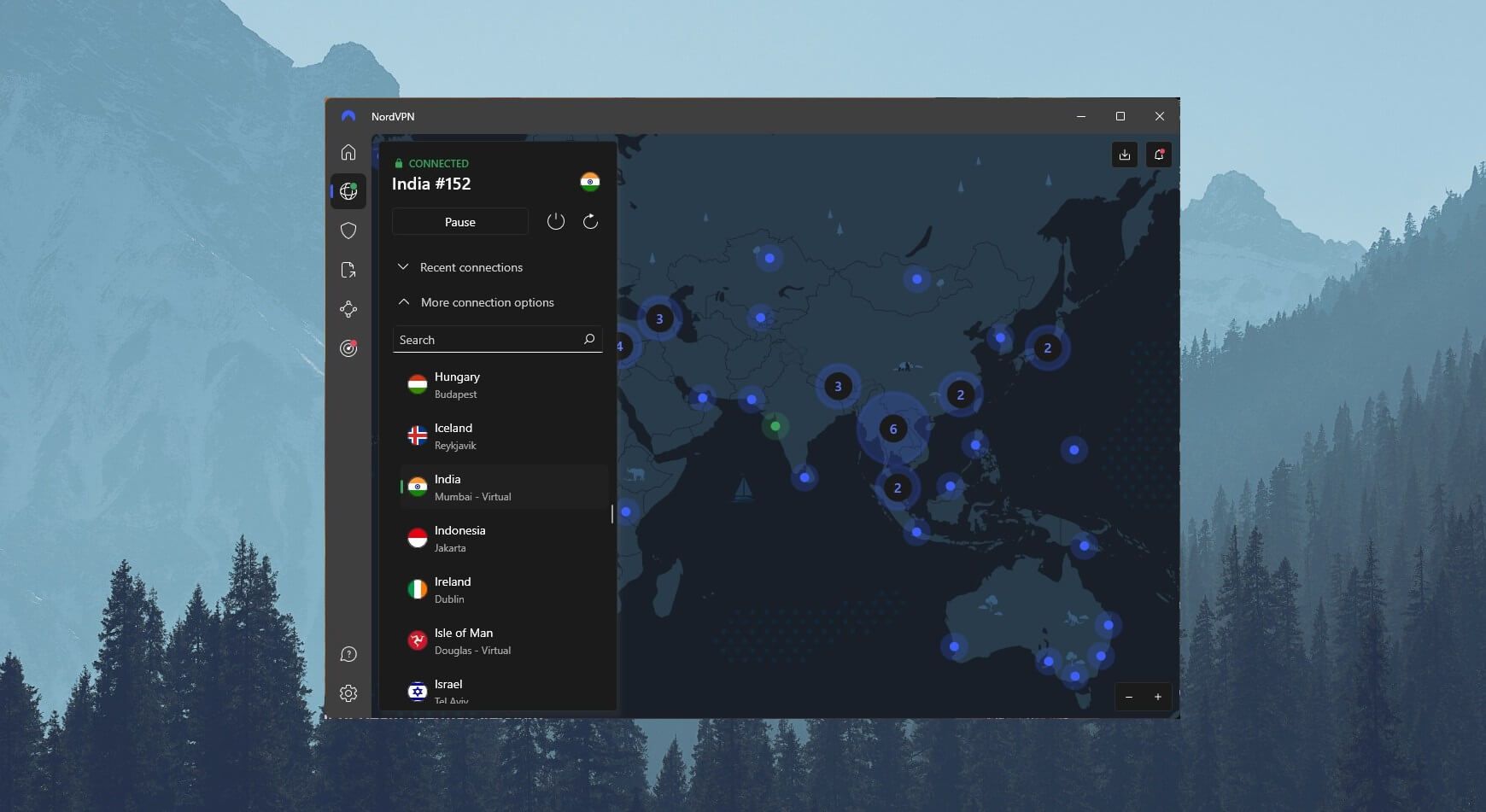
Task: Click the India #152 server name
Action: pos(431,184)
